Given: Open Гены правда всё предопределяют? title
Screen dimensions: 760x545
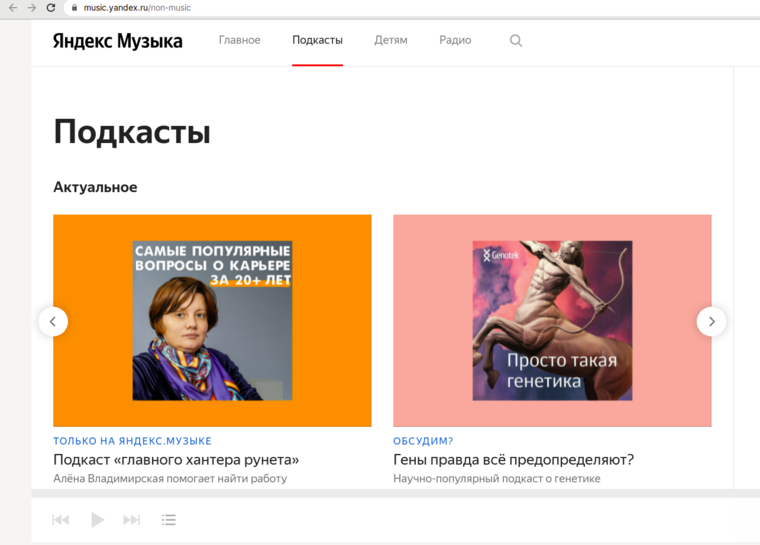Looking at the screenshot, I should 514,460.
